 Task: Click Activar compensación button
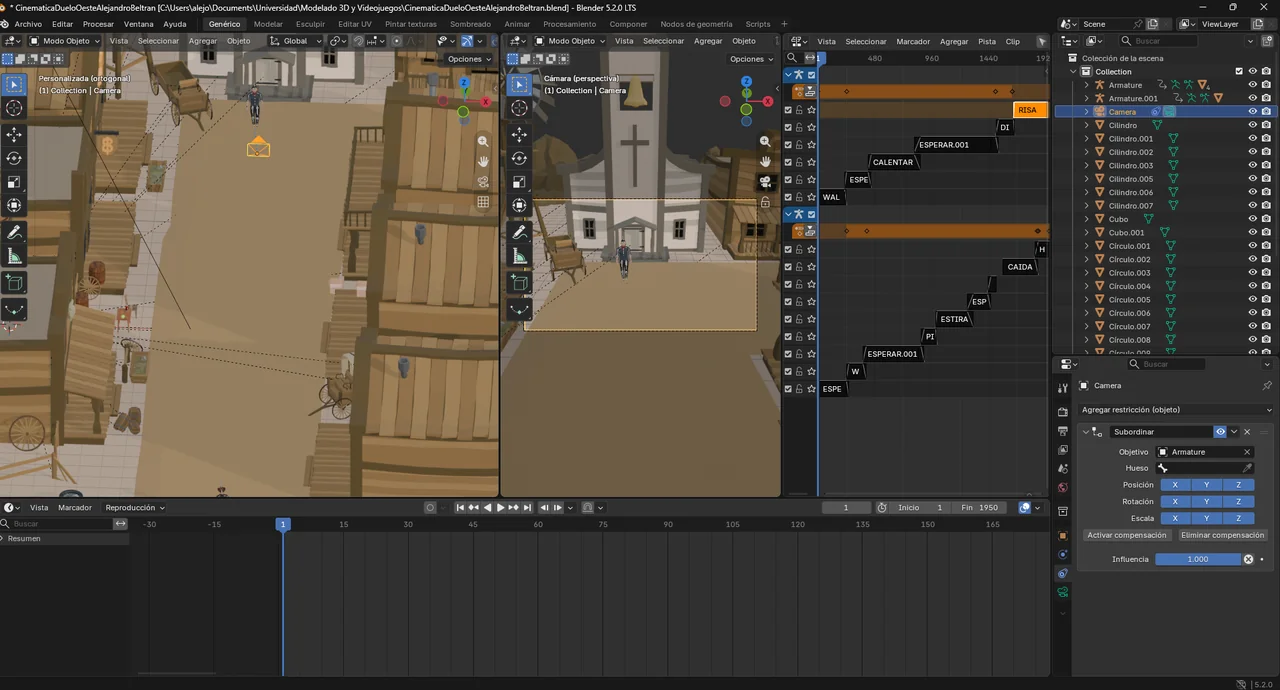click(1127, 535)
